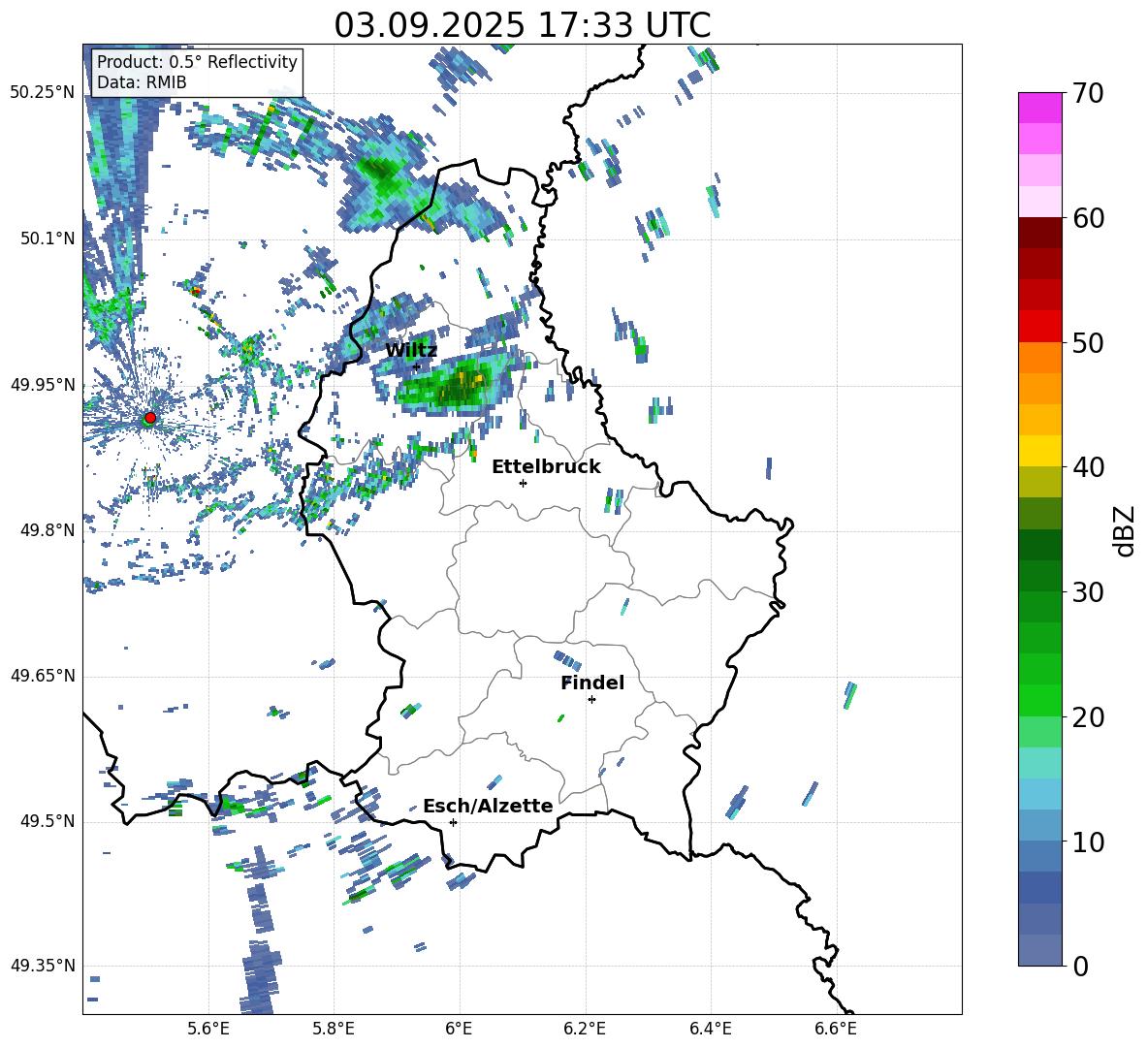Click the 49.65°N latitude label
1148x1048 pixels.
(43, 676)
